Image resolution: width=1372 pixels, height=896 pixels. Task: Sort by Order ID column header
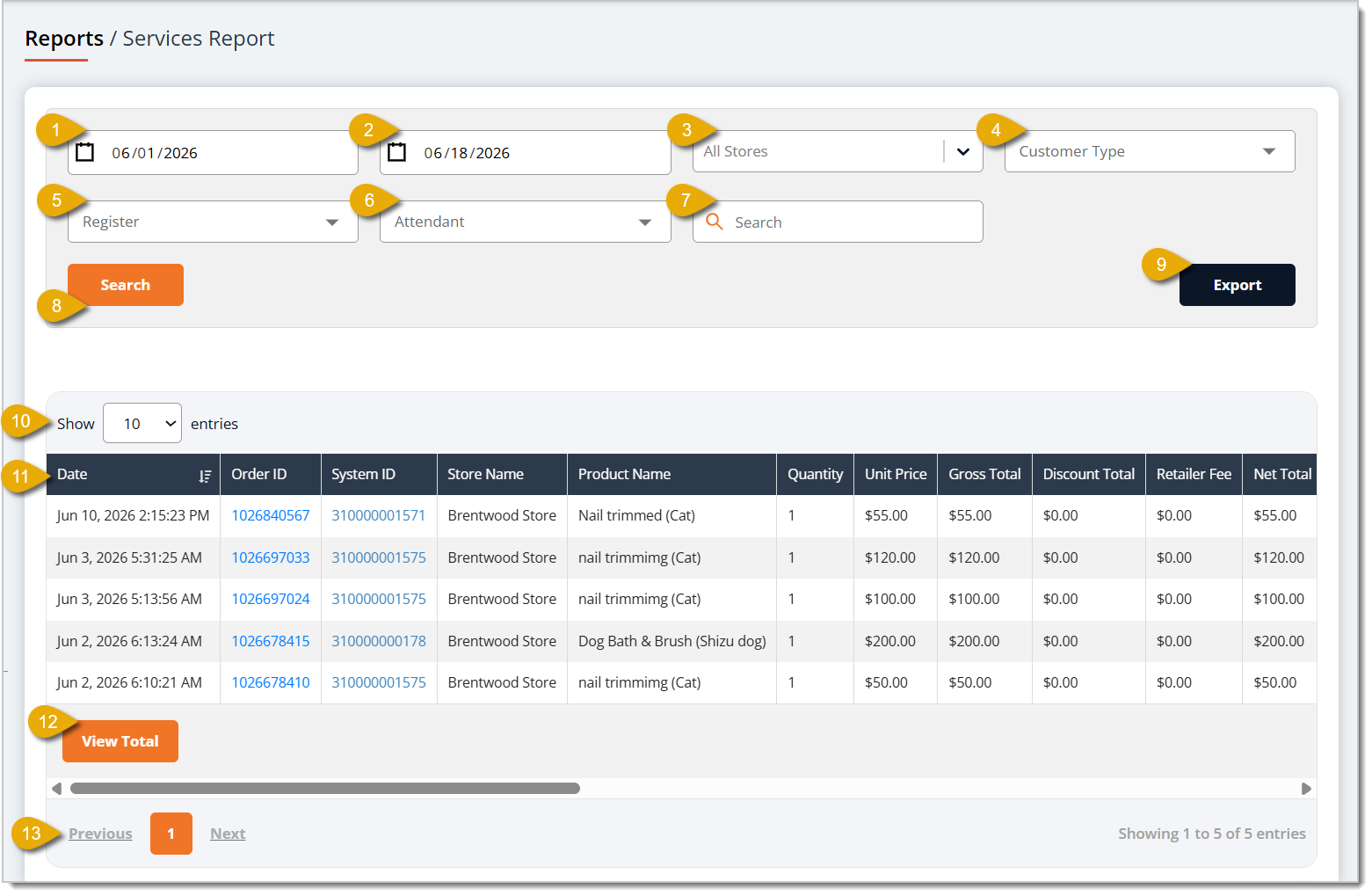(x=271, y=474)
